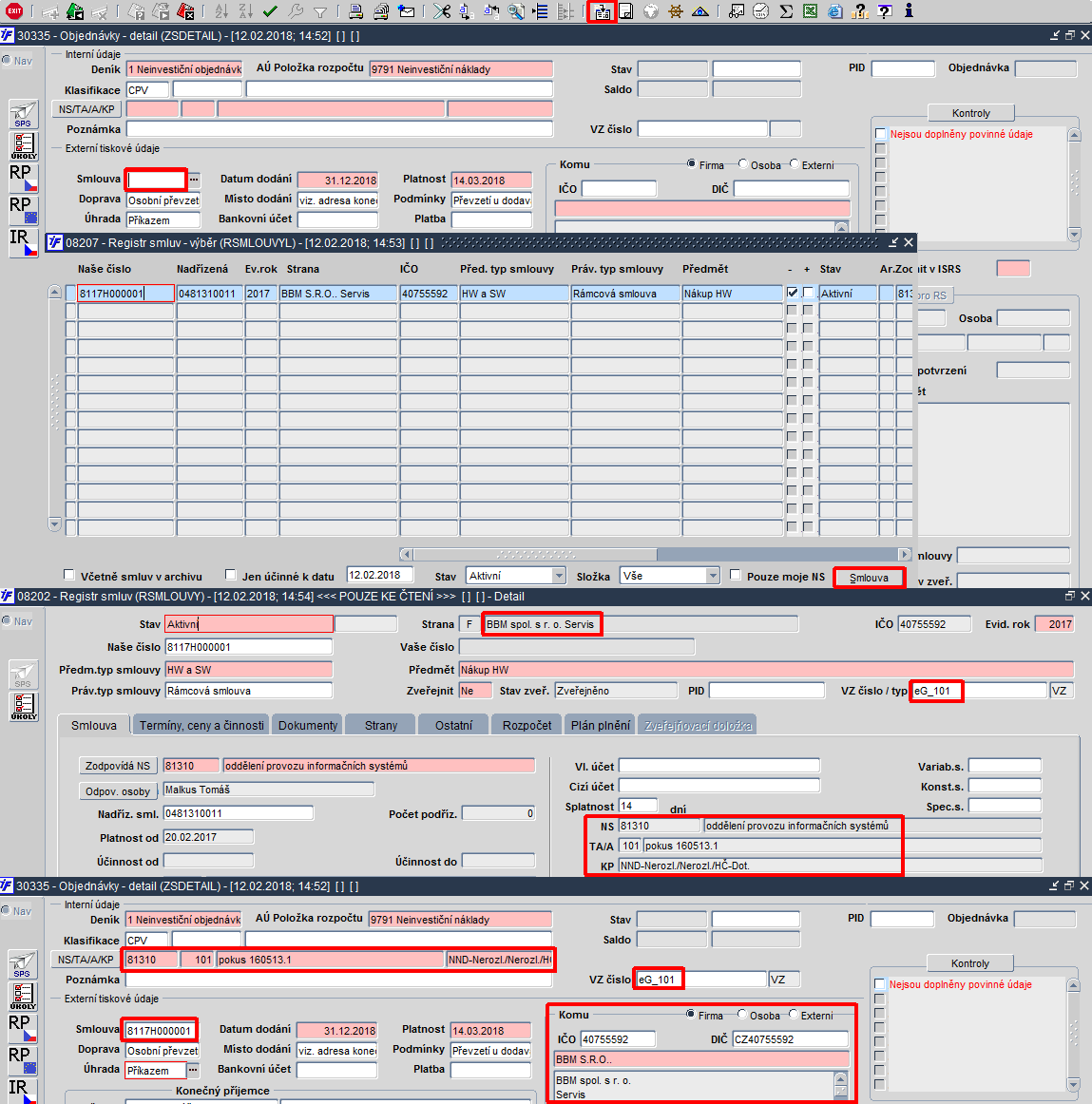Open the '...' lookup next to Úhrada Příkazem field
1092x1104 pixels.
tap(193, 1070)
